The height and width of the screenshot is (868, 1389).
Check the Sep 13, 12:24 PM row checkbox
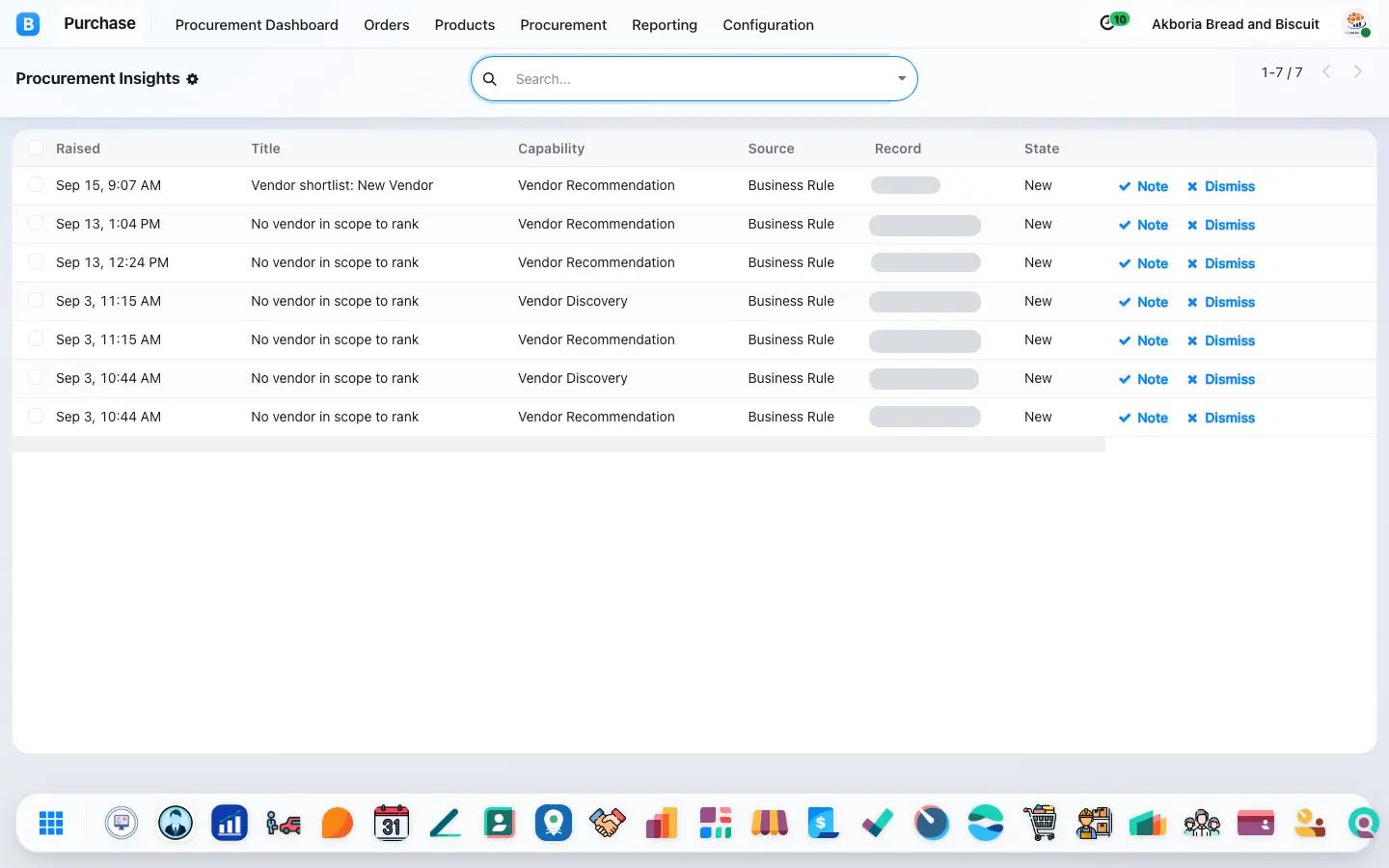click(x=36, y=261)
